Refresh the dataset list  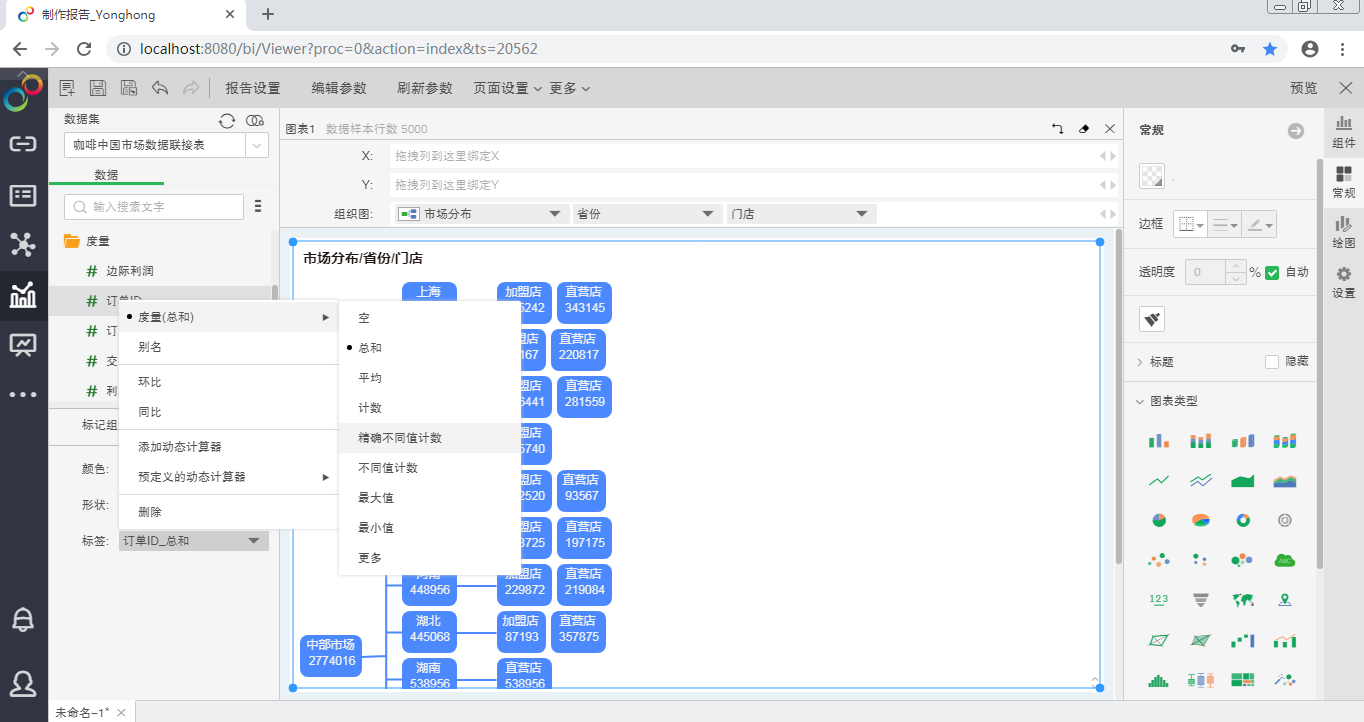[x=228, y=119]
